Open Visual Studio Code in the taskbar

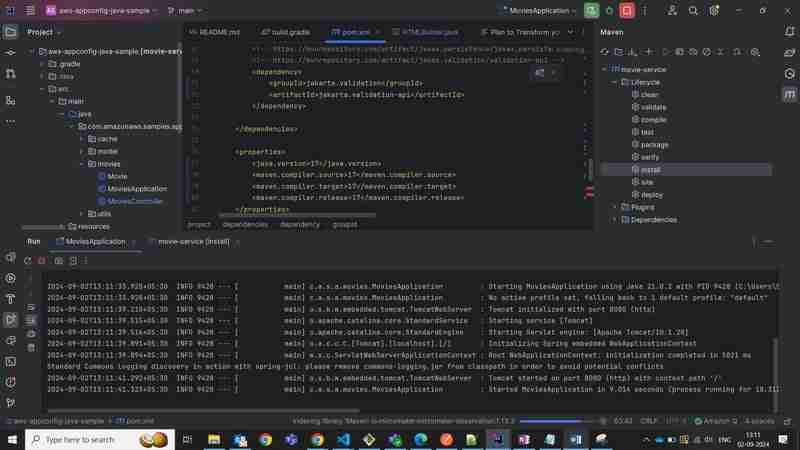(x=343, y=439)
